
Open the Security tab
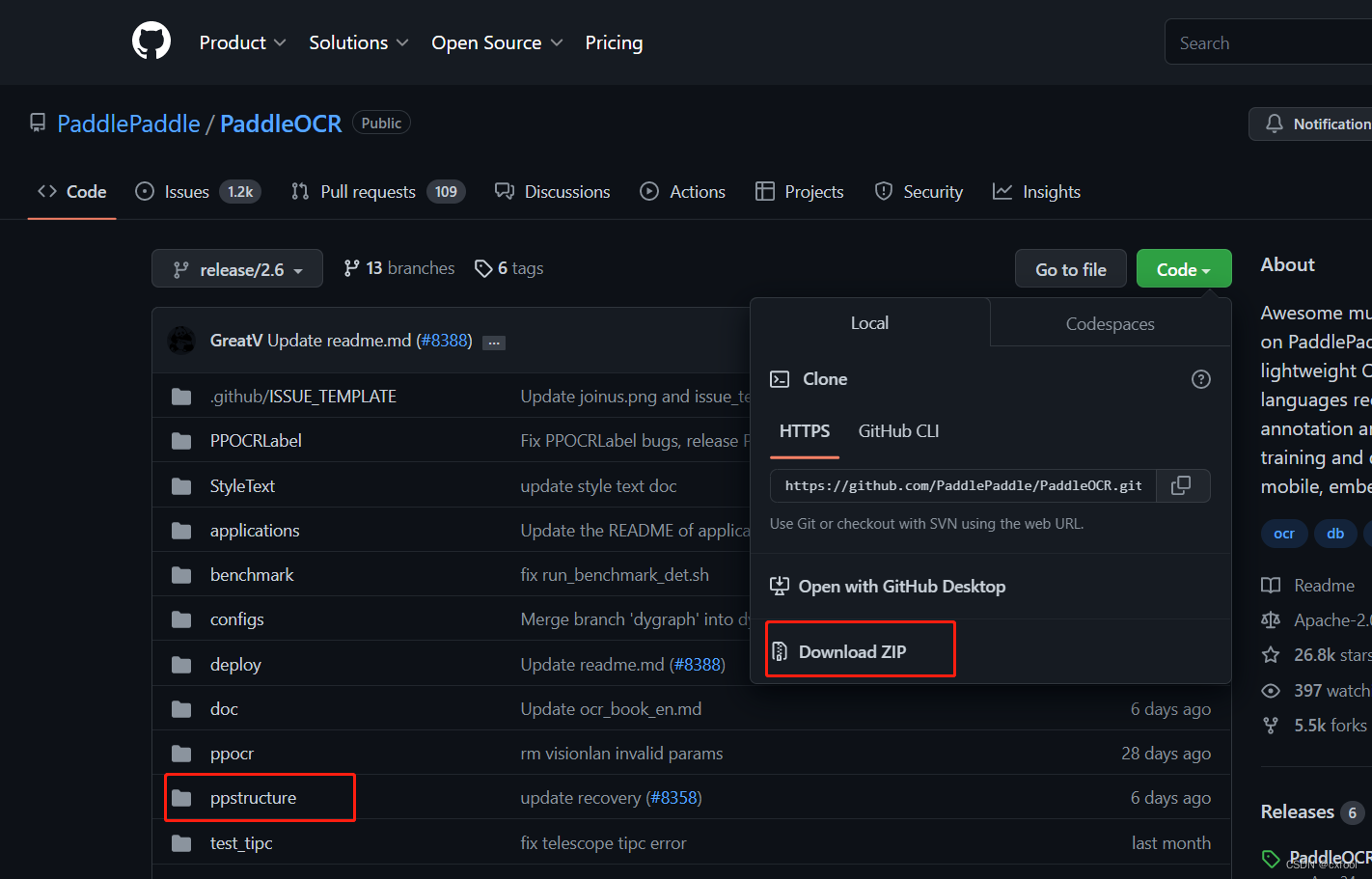pos(919,192)
